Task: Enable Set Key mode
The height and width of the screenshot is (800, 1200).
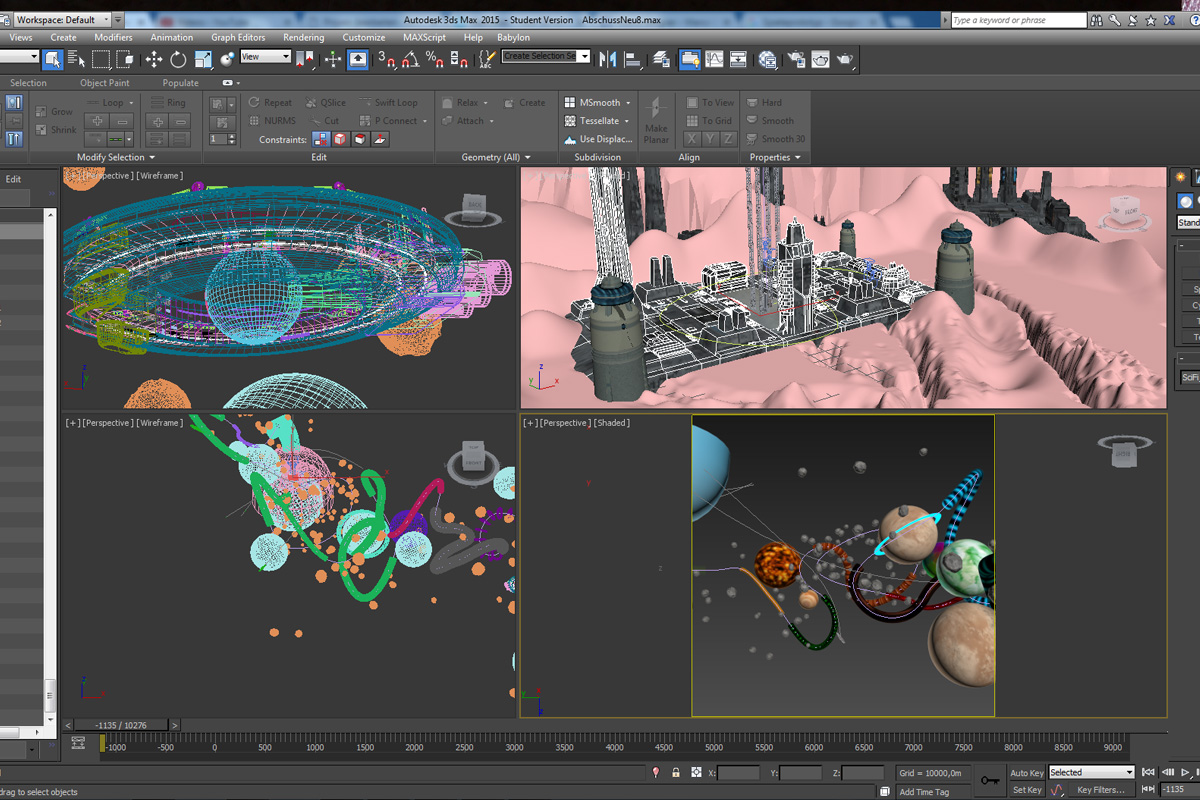Action: tap(1026, 790)
